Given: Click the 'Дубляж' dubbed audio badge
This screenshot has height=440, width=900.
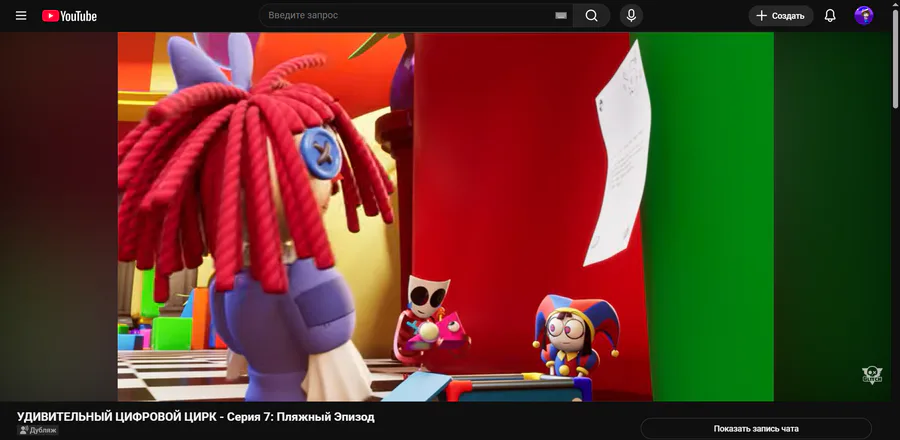Looking at the screenshot, I should pyautogui.click(x=38, y=430).
